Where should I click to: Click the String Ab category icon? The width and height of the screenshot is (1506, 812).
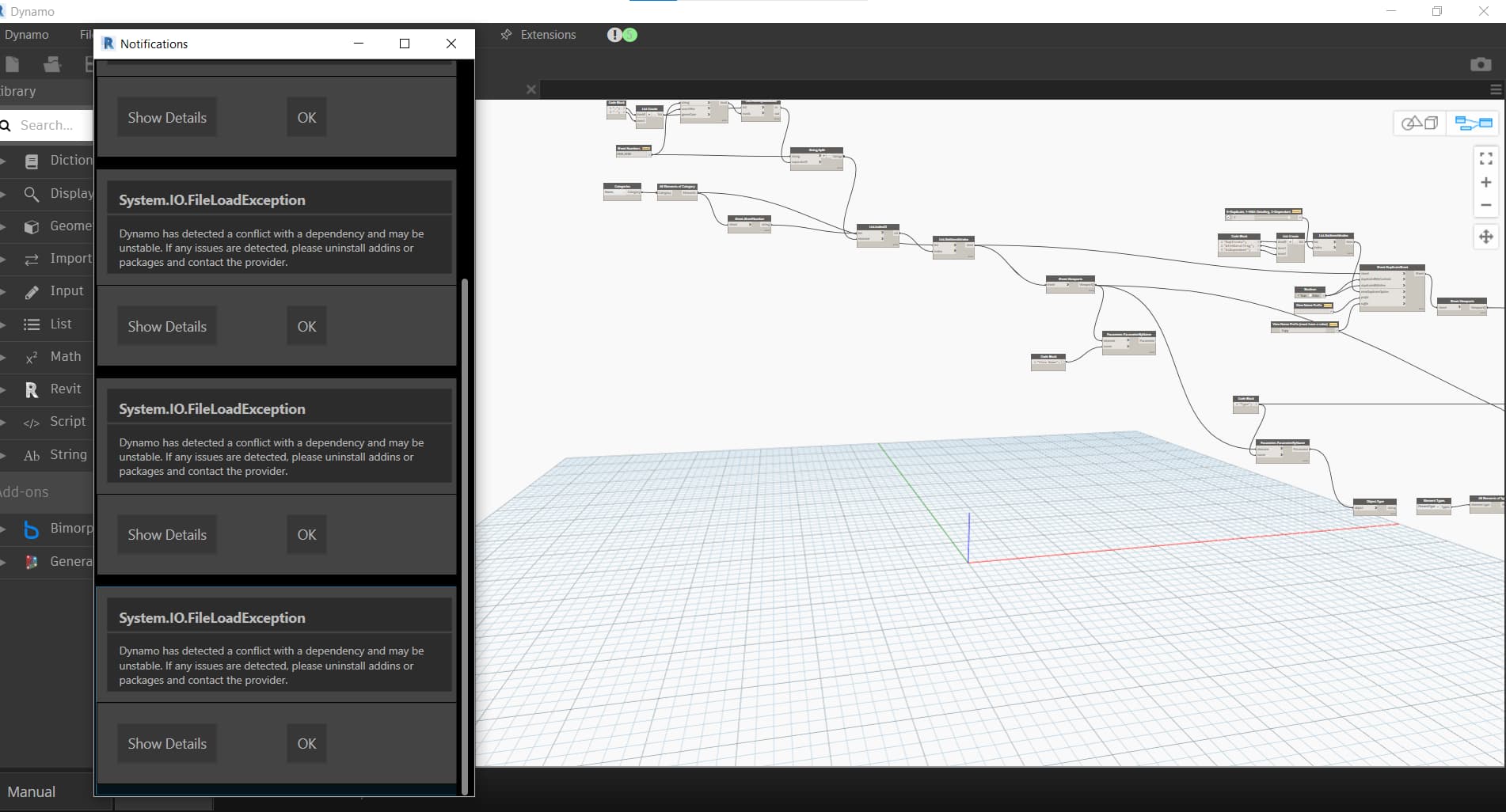(x=32, y=455)
